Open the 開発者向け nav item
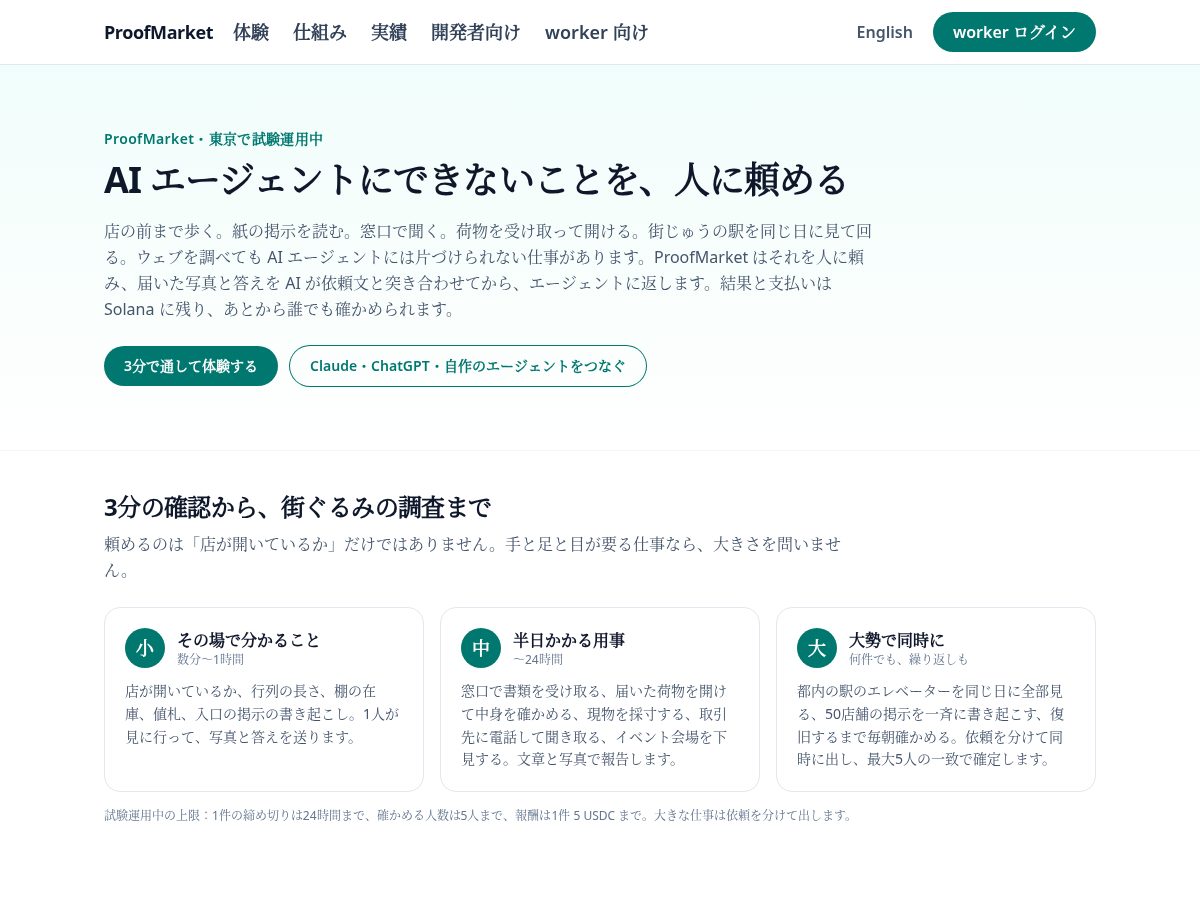The width and height of the screenshot is (1200, 900). point(476,32)
